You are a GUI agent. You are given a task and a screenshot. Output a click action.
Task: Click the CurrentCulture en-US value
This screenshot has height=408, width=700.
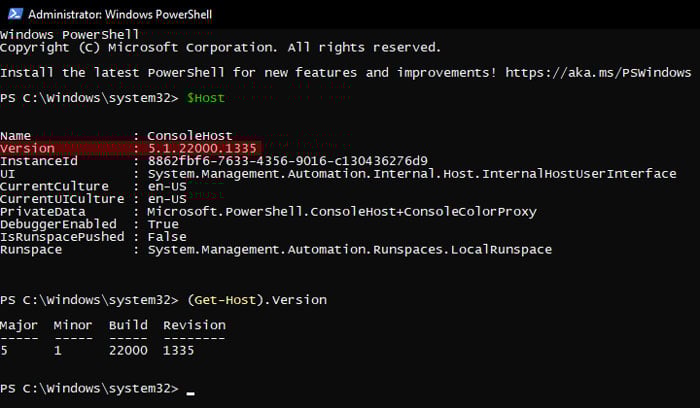tap(167, 186)
